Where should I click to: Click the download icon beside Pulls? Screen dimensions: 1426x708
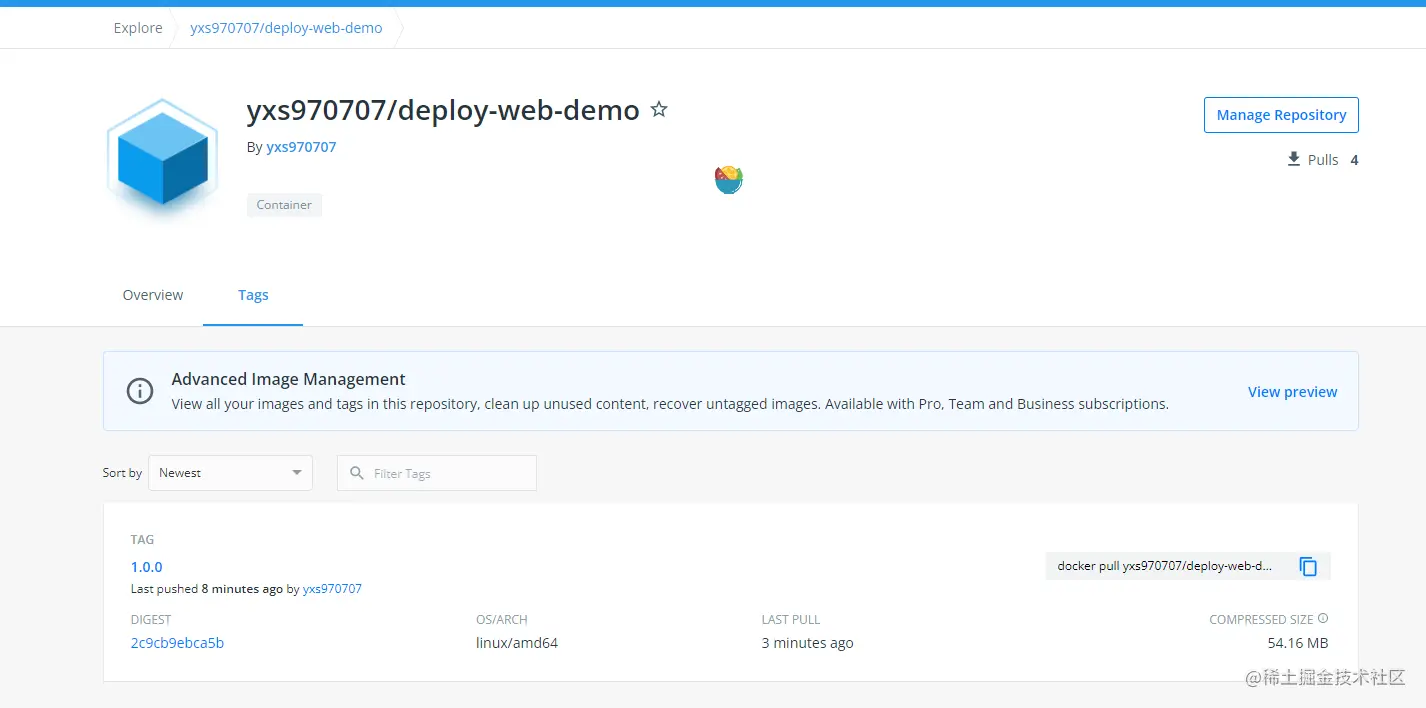coord(1294,159)
